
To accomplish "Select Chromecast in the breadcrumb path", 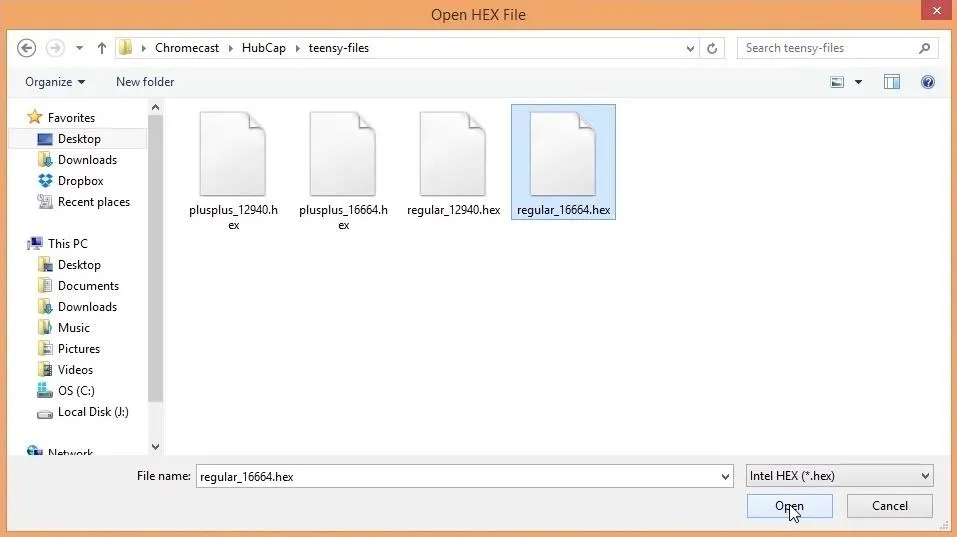I will coord(187,48).
